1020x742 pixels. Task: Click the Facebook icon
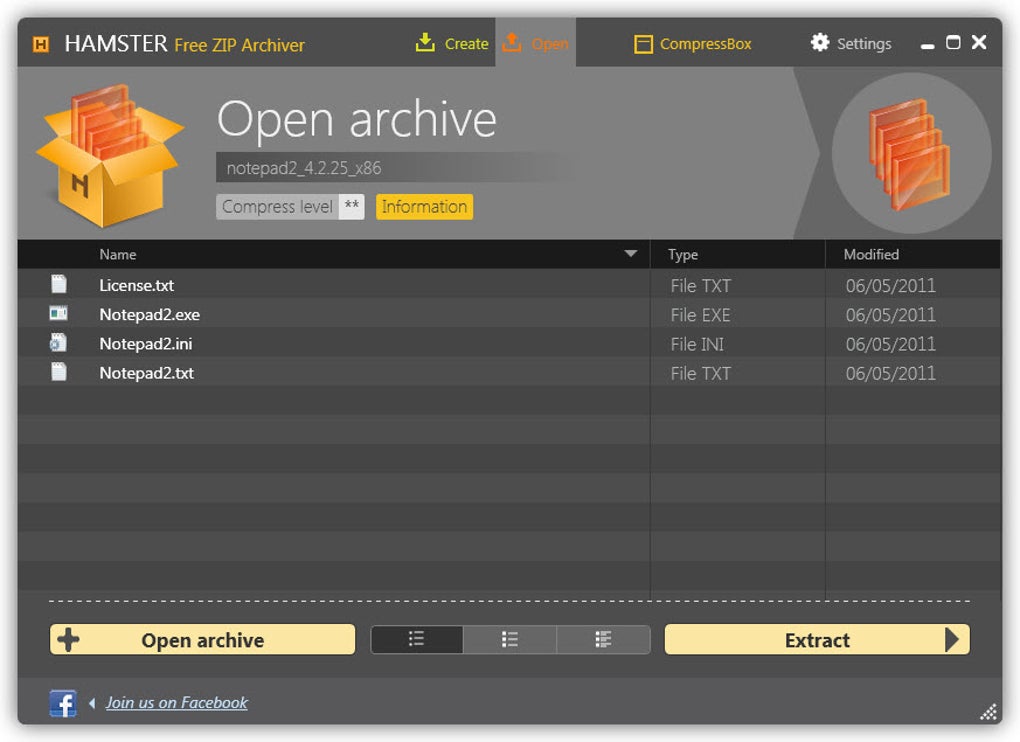pyautogui.click(x=62, y=704)
